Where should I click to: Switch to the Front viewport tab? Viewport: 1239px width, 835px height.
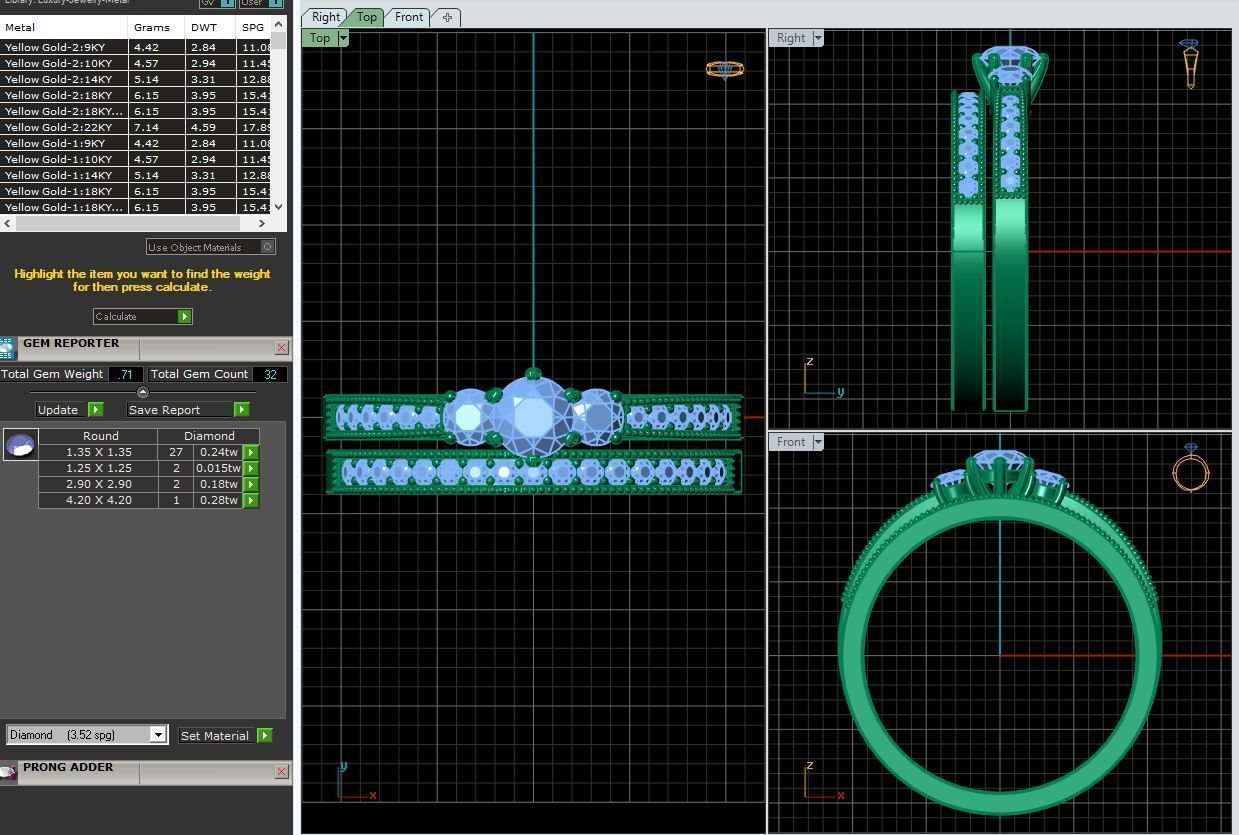tap(409, 17)
